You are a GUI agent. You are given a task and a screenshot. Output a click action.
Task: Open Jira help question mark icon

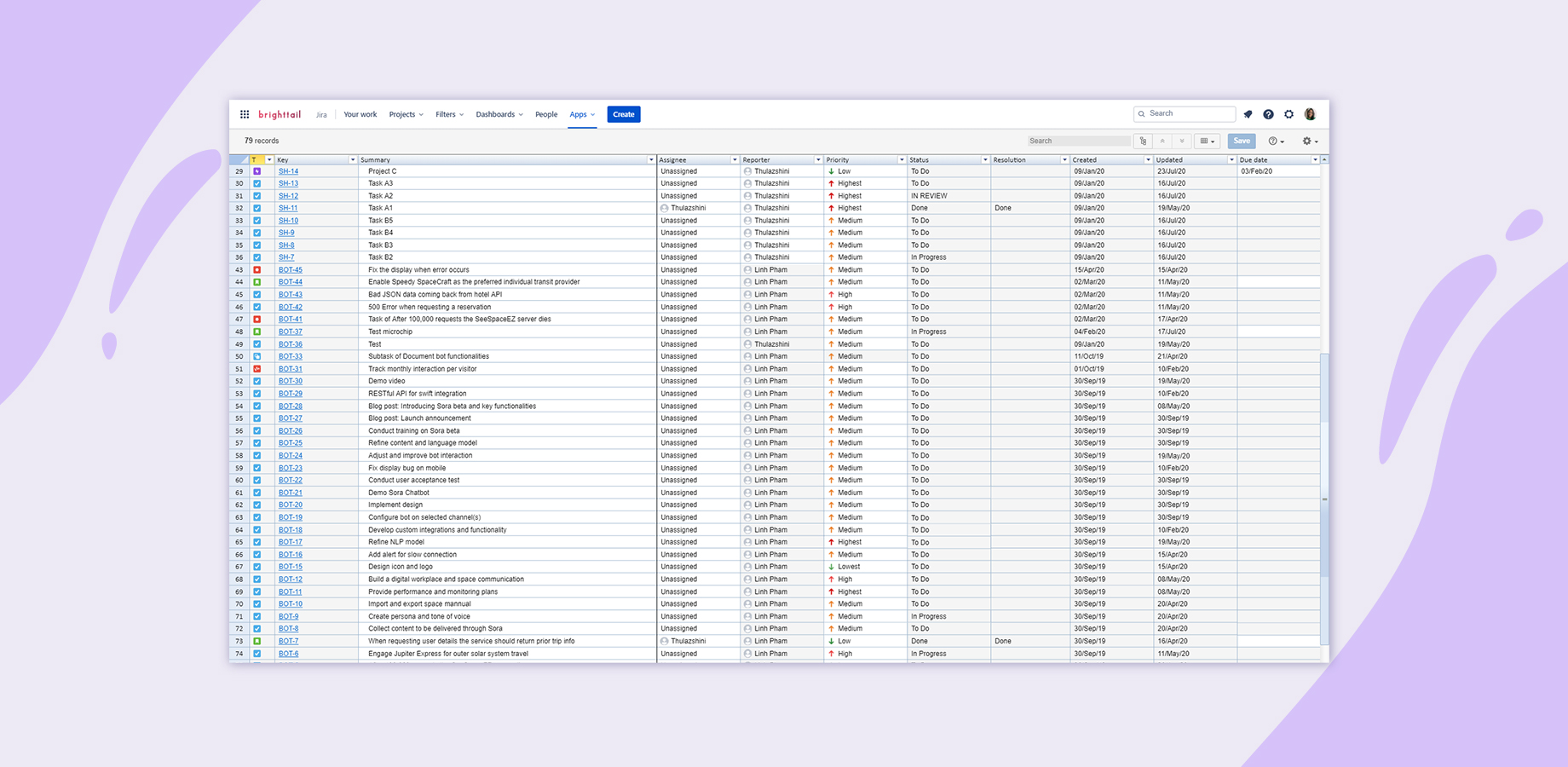(1268, 114)
